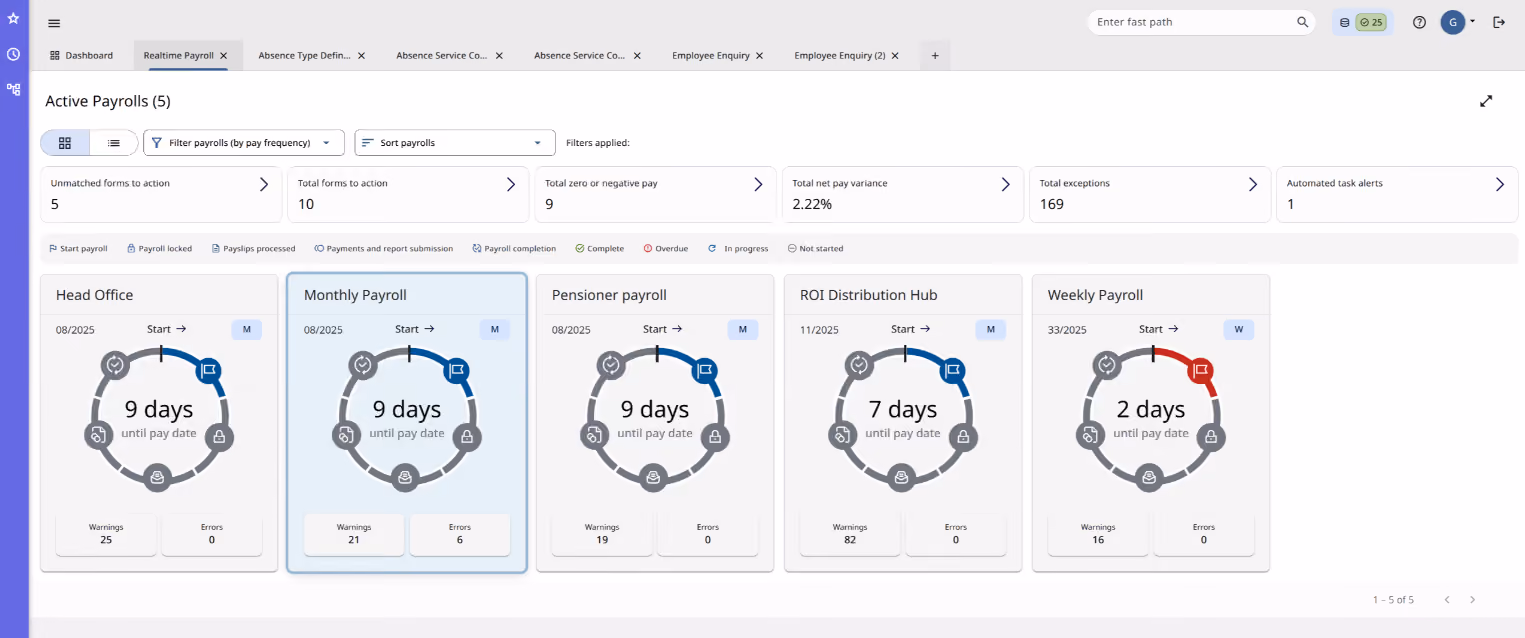Open the Sort payrolls dropdown
The height and width of the screenshot is (638, 1525).
455,143
